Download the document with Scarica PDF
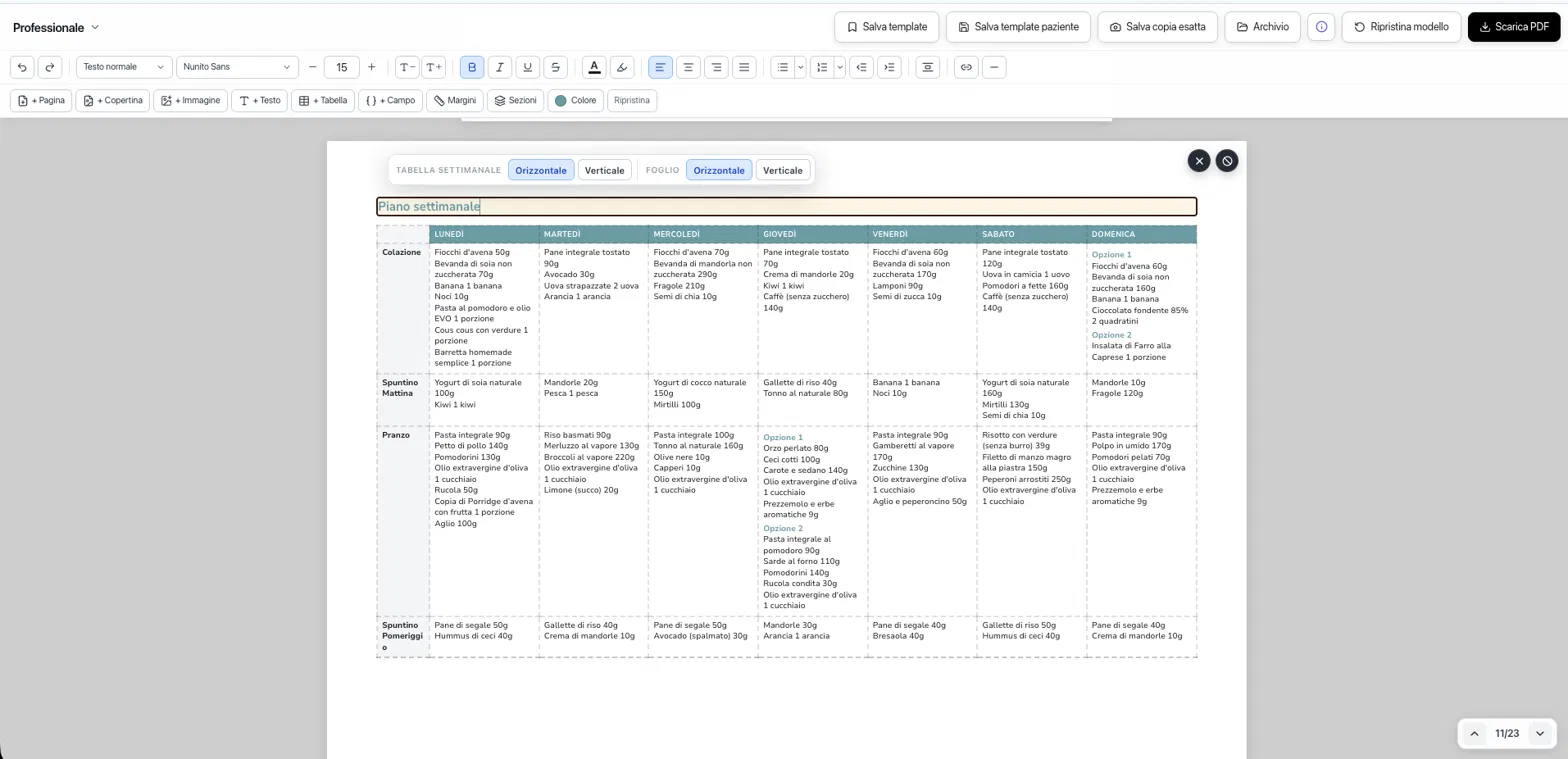The width and height of the screenshot is (1568, 759). point(1514,27)
